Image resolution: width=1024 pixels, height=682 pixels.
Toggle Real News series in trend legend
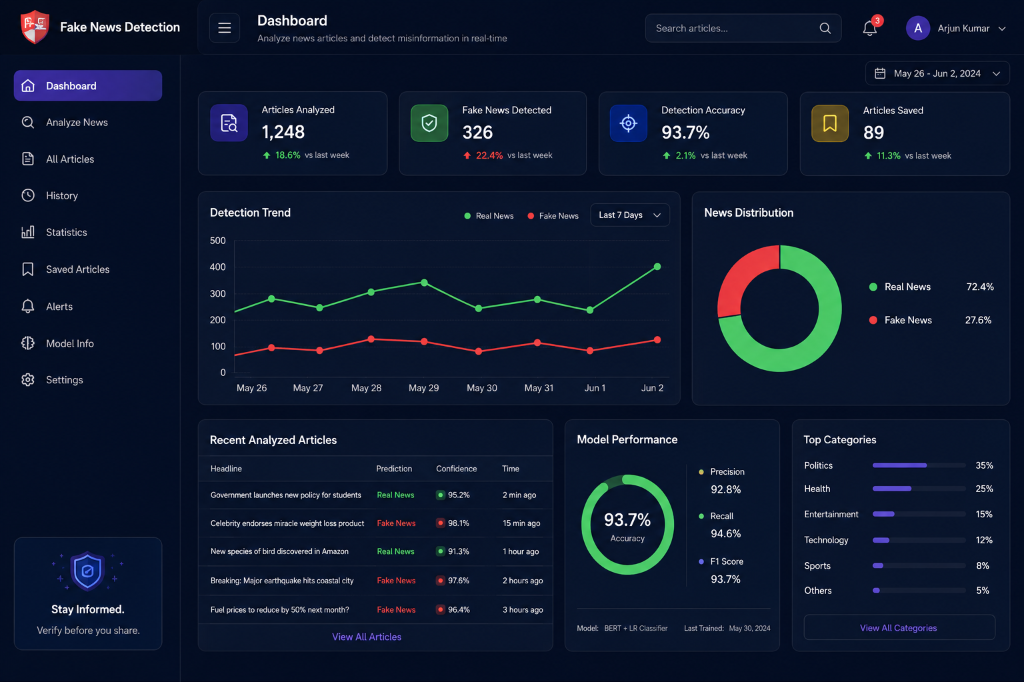click(x=488, y=216)
